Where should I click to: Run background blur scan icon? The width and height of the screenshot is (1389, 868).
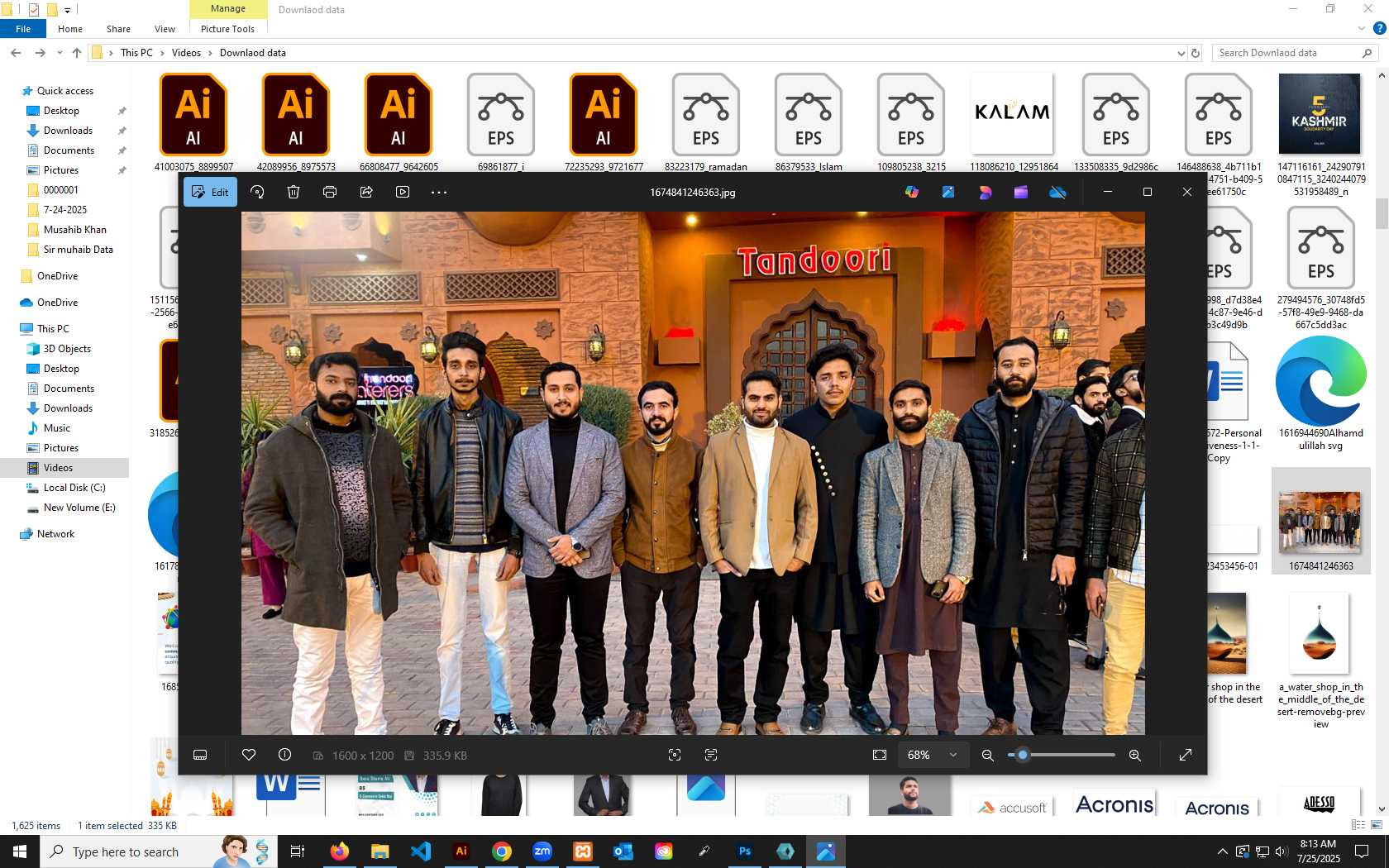pyautogui.click(x=675, y=755)
